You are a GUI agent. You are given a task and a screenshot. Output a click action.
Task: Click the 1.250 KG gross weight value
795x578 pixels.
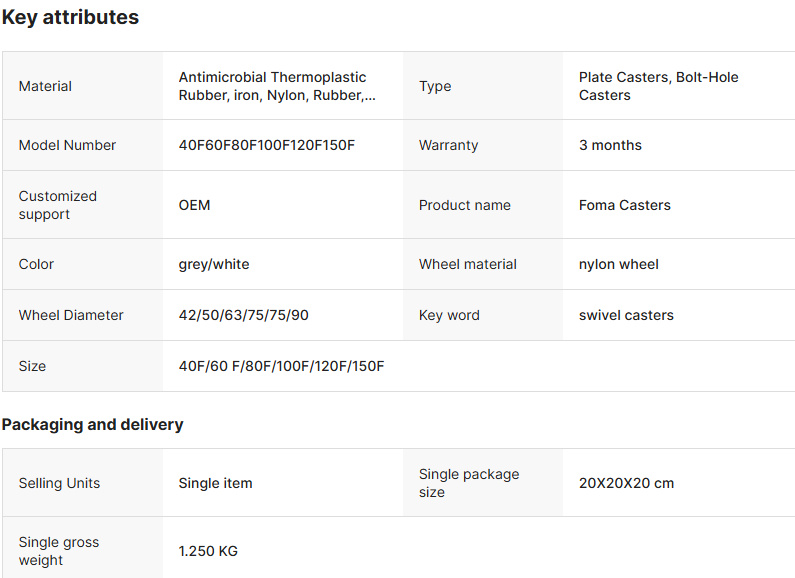click(208, 551)
